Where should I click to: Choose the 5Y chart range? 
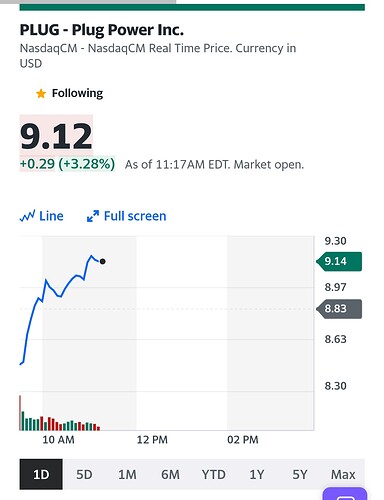tap(300, 474)
